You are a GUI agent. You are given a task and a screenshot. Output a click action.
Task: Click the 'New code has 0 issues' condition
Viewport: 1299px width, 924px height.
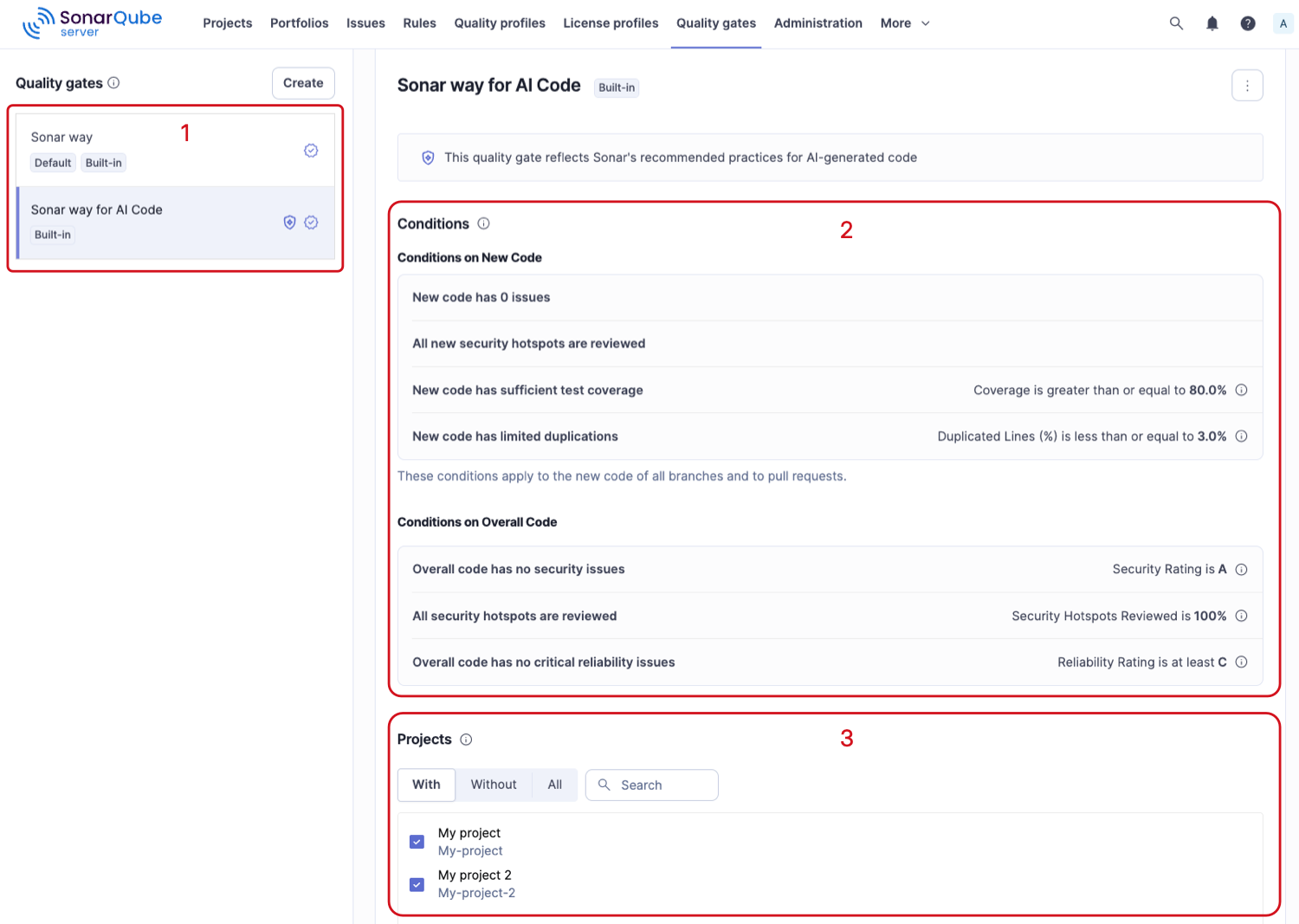pyautogui.click(x=481, y=297)
